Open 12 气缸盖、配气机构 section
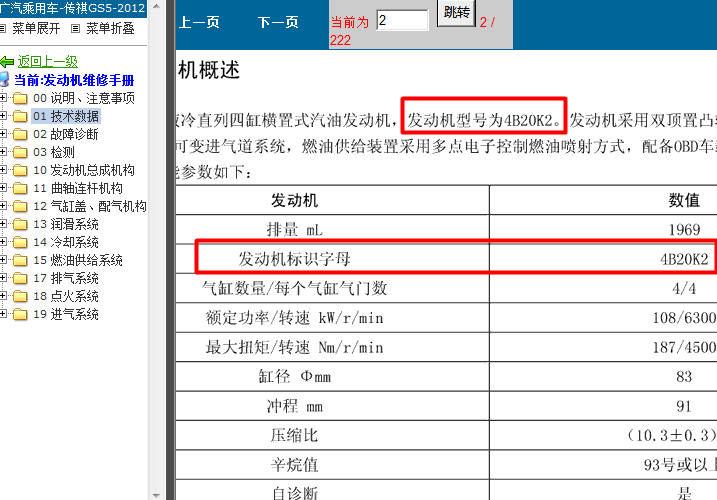 pyautogui.click(x=90, y=206)
